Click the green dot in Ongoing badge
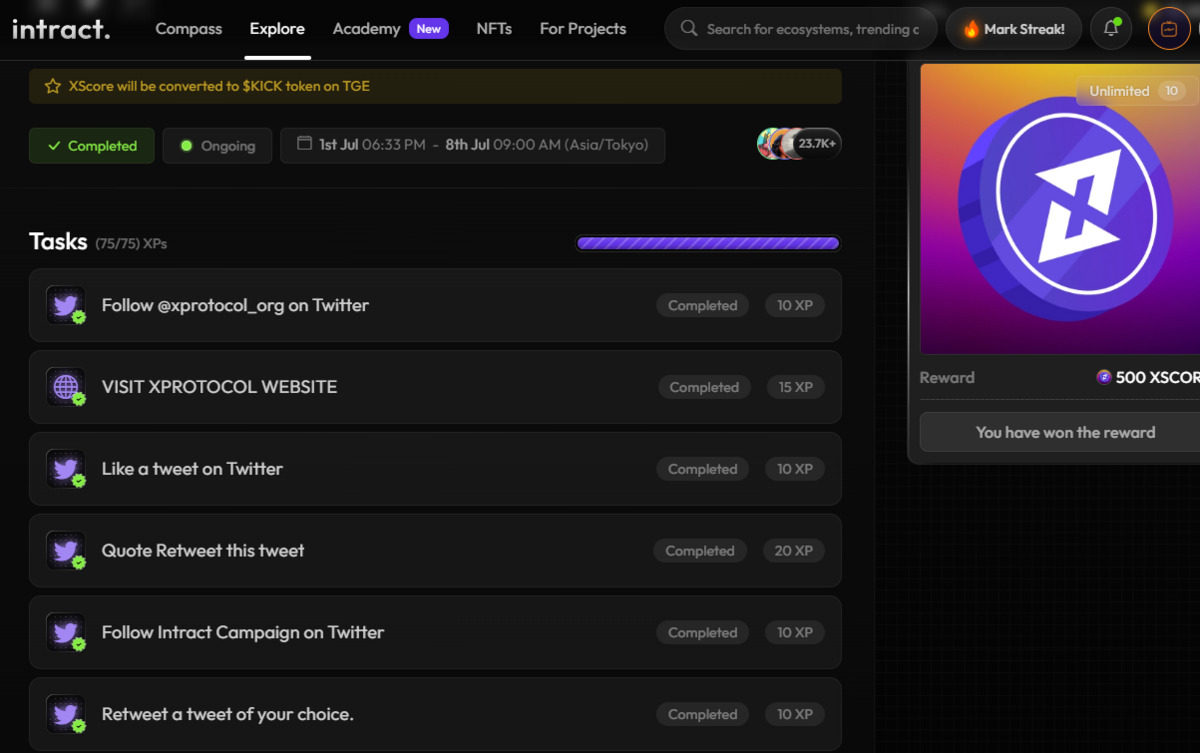This screenshot has width=1200, height=753. point(186,146)
